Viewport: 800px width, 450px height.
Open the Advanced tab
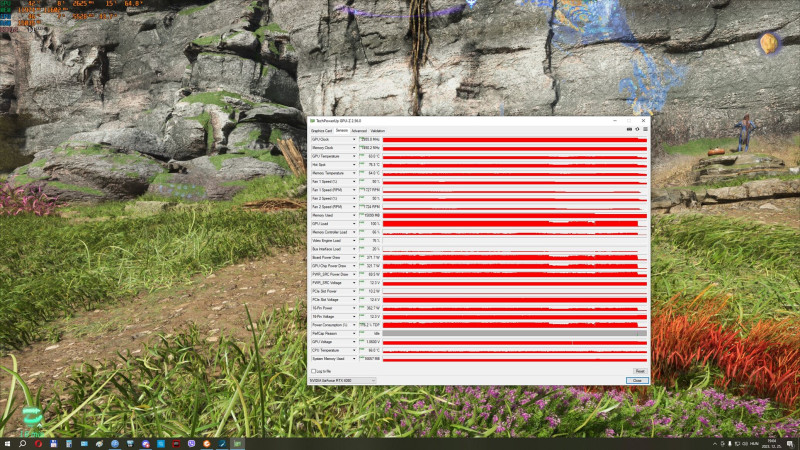359,131
